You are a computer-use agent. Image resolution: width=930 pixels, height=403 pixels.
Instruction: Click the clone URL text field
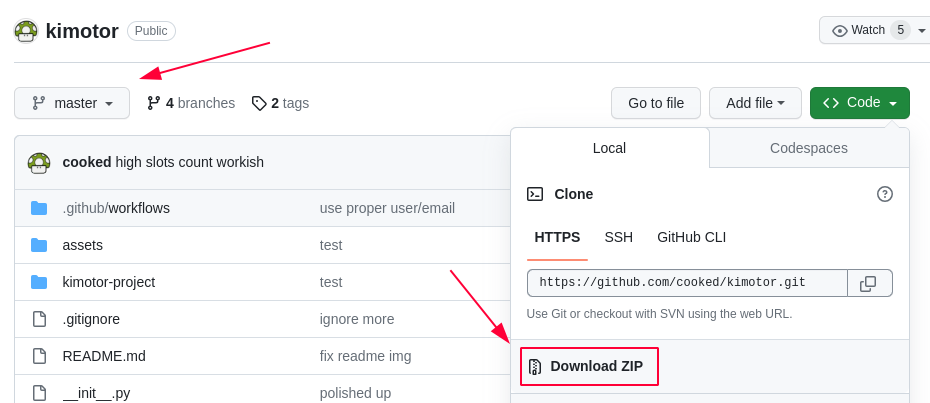[x=687, y=283]
